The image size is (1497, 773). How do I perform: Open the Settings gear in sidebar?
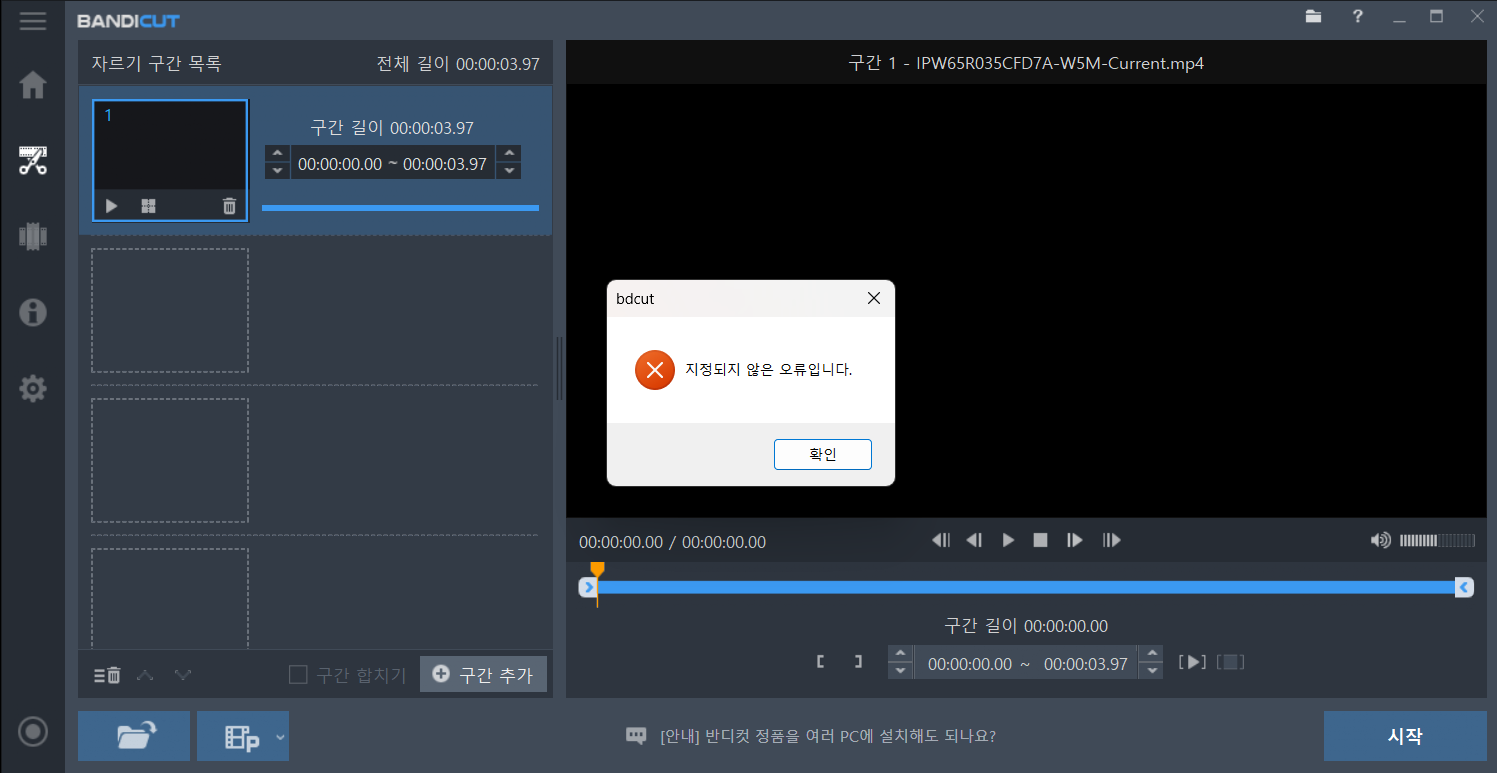click(x=33, y=388)
